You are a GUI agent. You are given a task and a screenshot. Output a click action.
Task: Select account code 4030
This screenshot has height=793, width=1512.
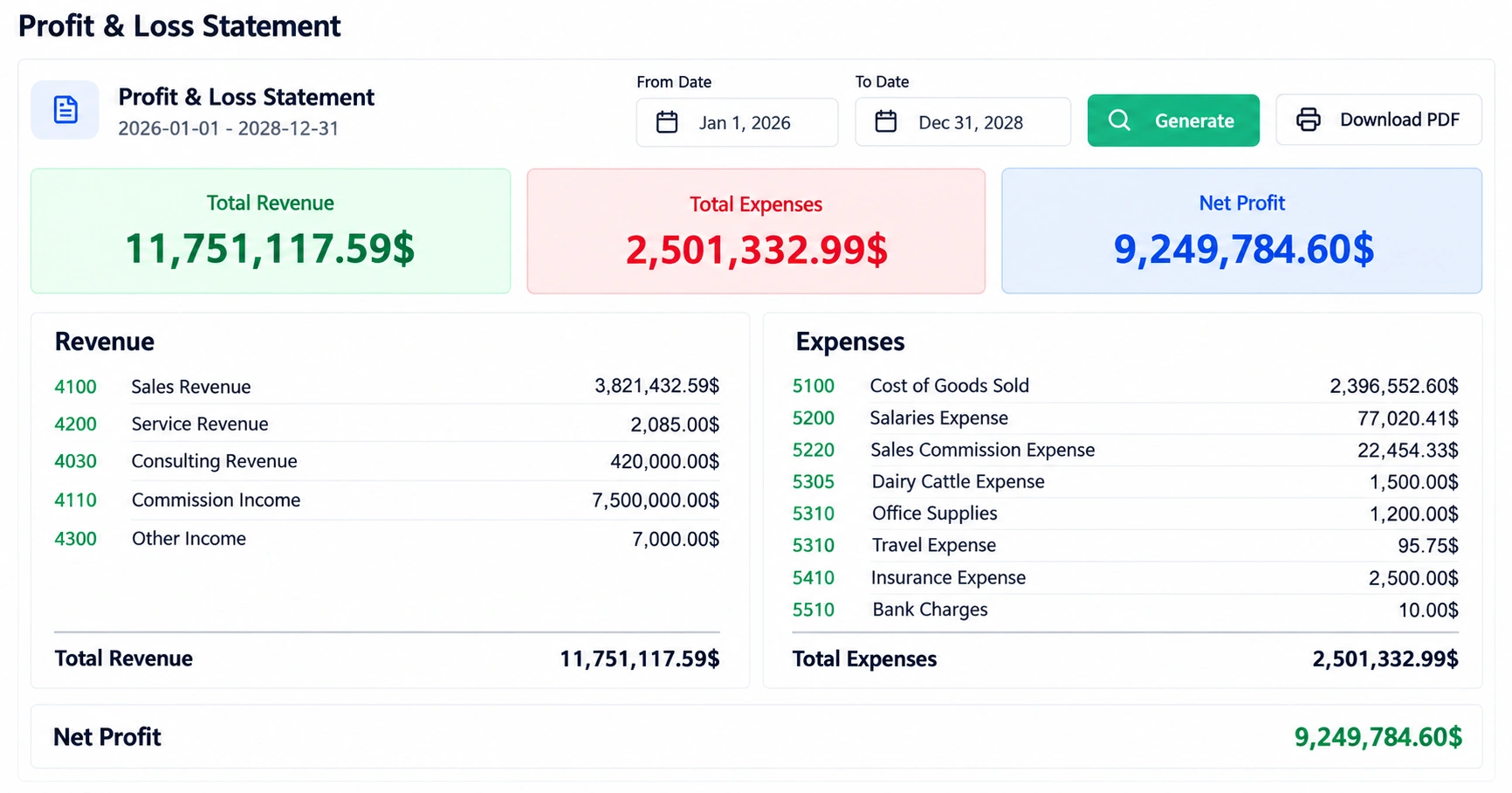[x=75, y=461]
